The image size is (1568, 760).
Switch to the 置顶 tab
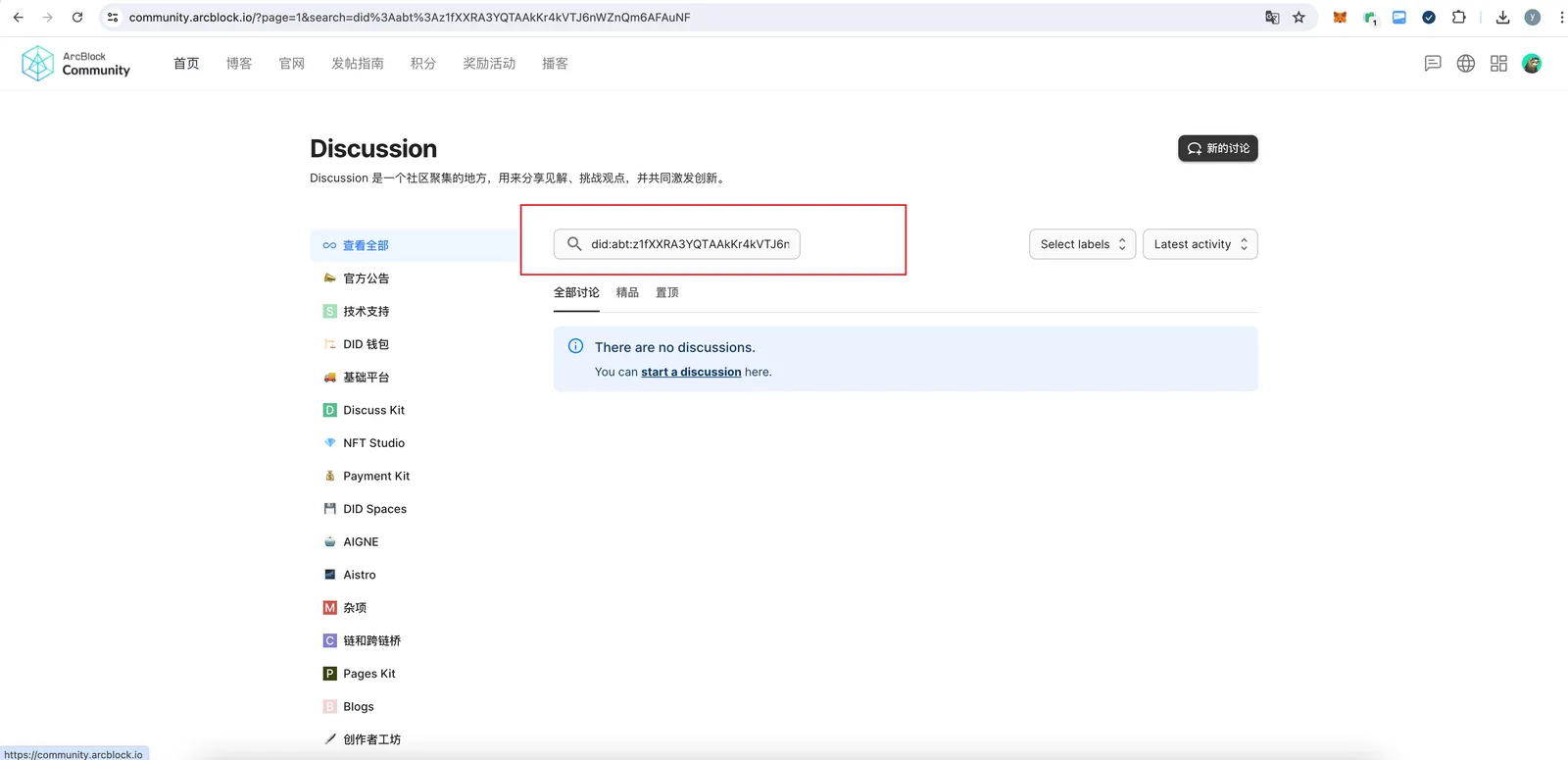pyautogui.click(x=667, y=293)
